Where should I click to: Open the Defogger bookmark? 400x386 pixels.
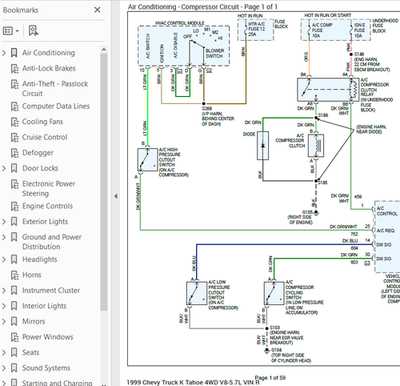coord(38,153)
